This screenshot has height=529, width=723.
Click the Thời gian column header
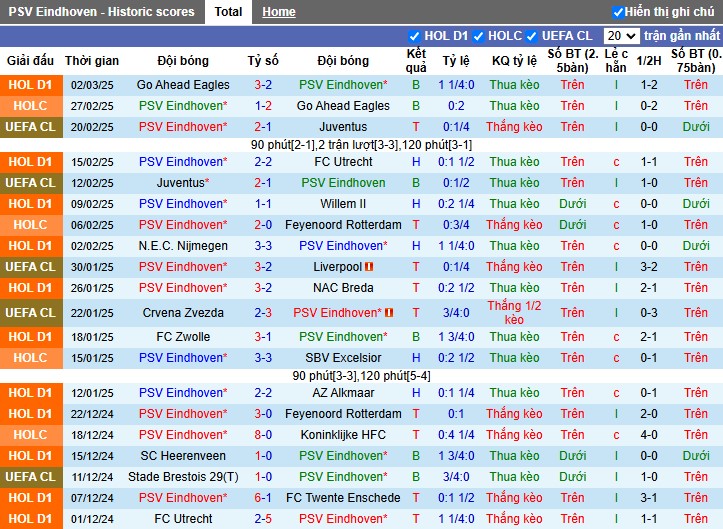92,60
